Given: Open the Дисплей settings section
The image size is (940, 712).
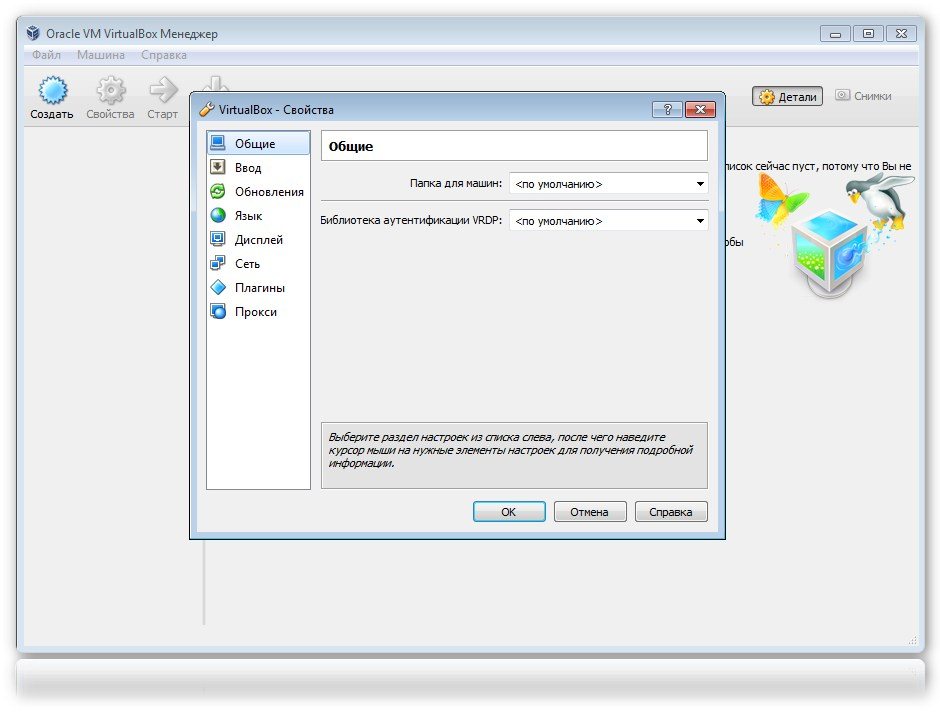Looking at the screenshot, I should click(258, 240).
